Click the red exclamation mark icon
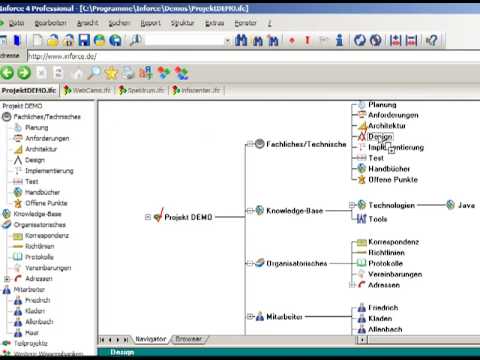 307,41
